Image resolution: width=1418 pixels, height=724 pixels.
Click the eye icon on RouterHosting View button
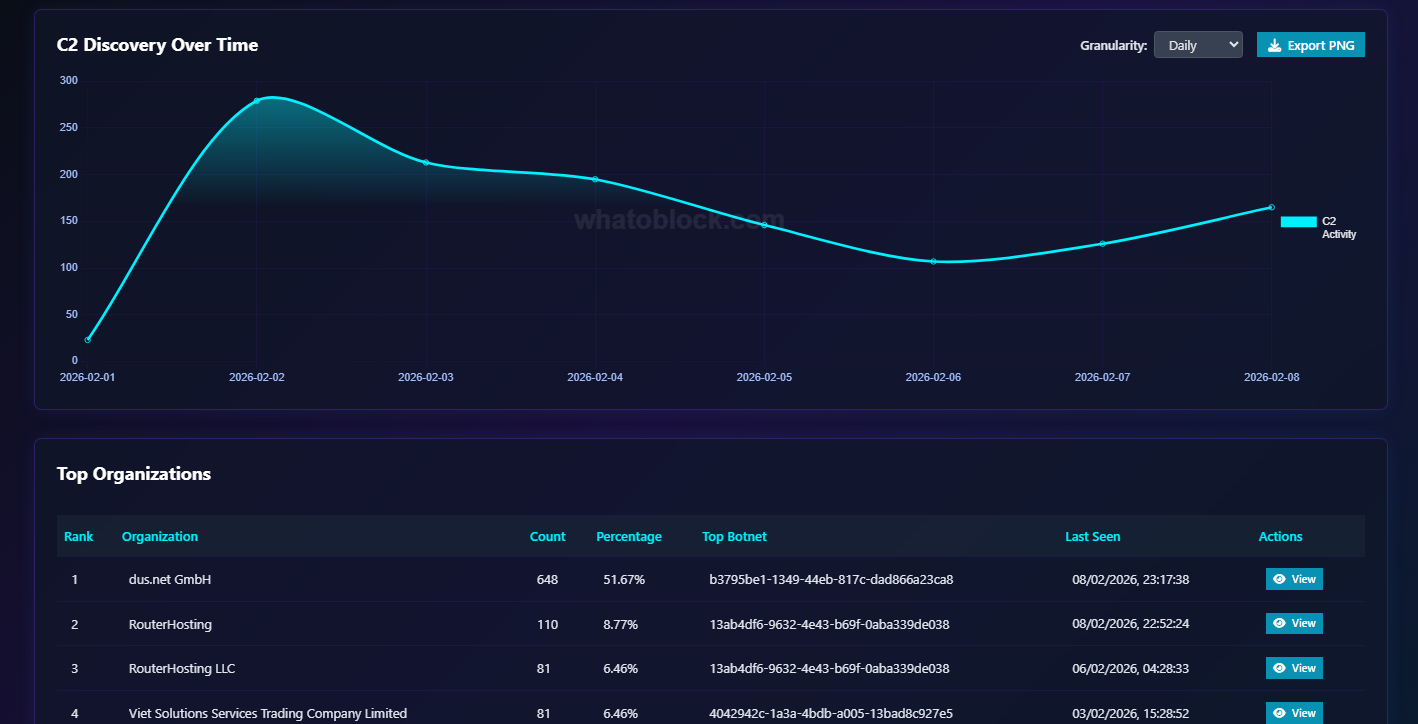click(1279, 623)
